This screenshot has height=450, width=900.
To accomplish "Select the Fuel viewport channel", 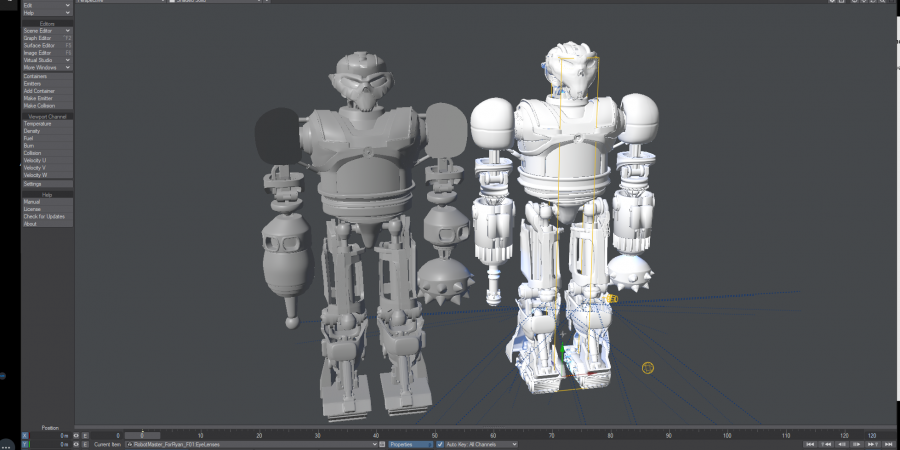I will pos(47,139).
